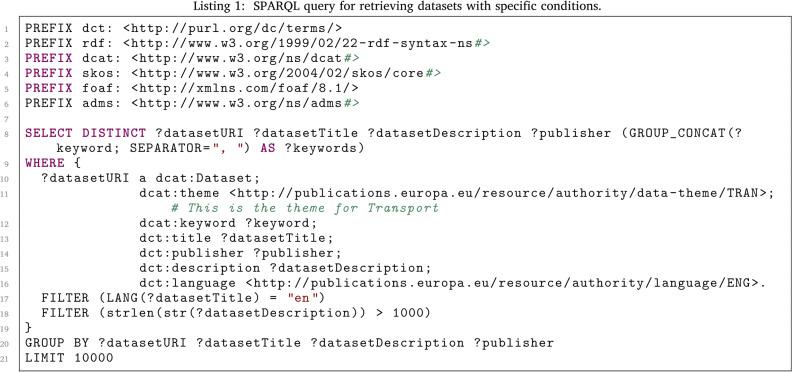Click the green Transport theme comment
Viewport: 793px width, 373px height.
[x=305, y=208]
